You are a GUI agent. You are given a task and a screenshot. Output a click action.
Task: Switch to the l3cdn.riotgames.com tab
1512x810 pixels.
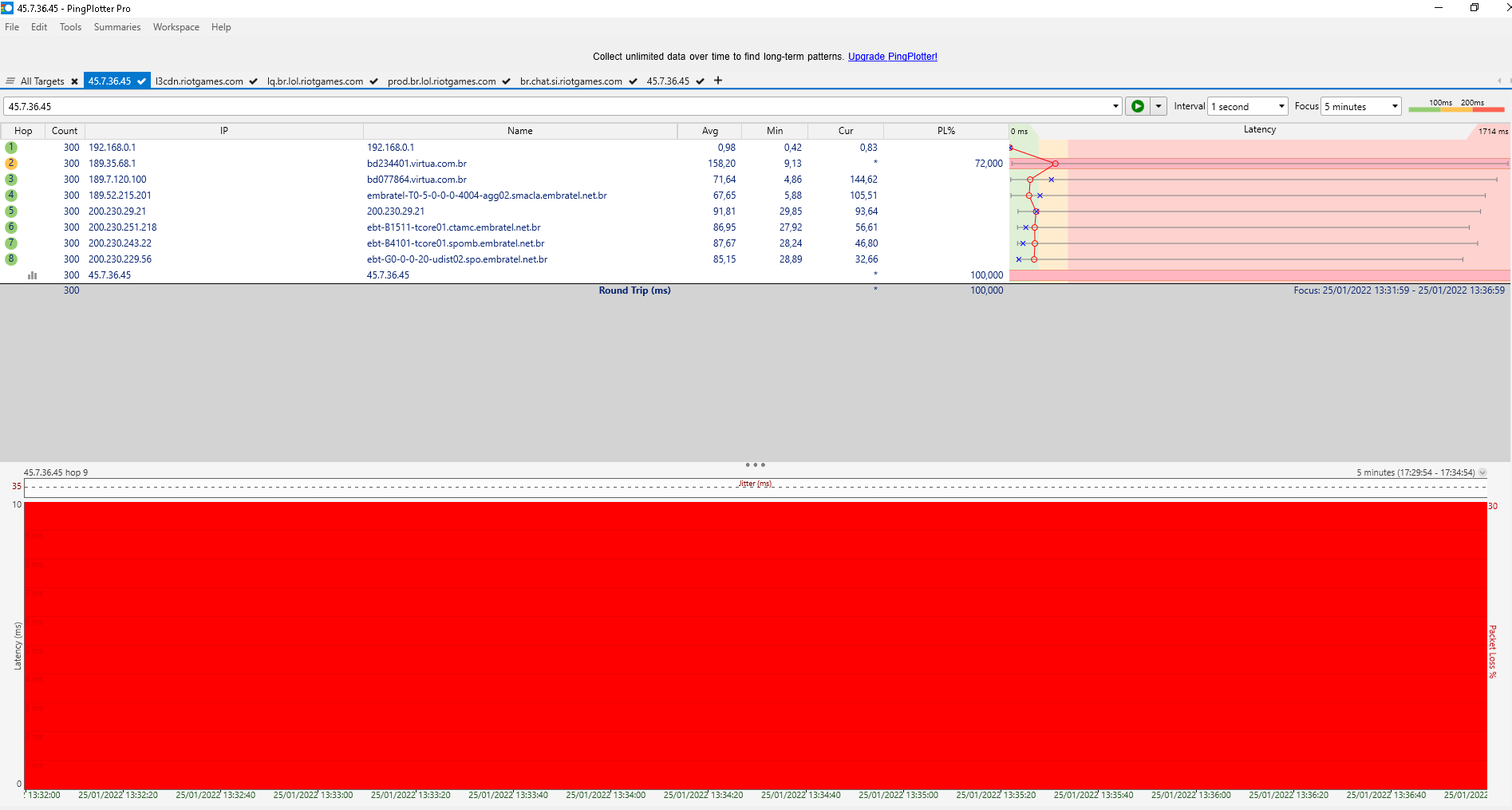pyautogui.click(x=199, y=81)
